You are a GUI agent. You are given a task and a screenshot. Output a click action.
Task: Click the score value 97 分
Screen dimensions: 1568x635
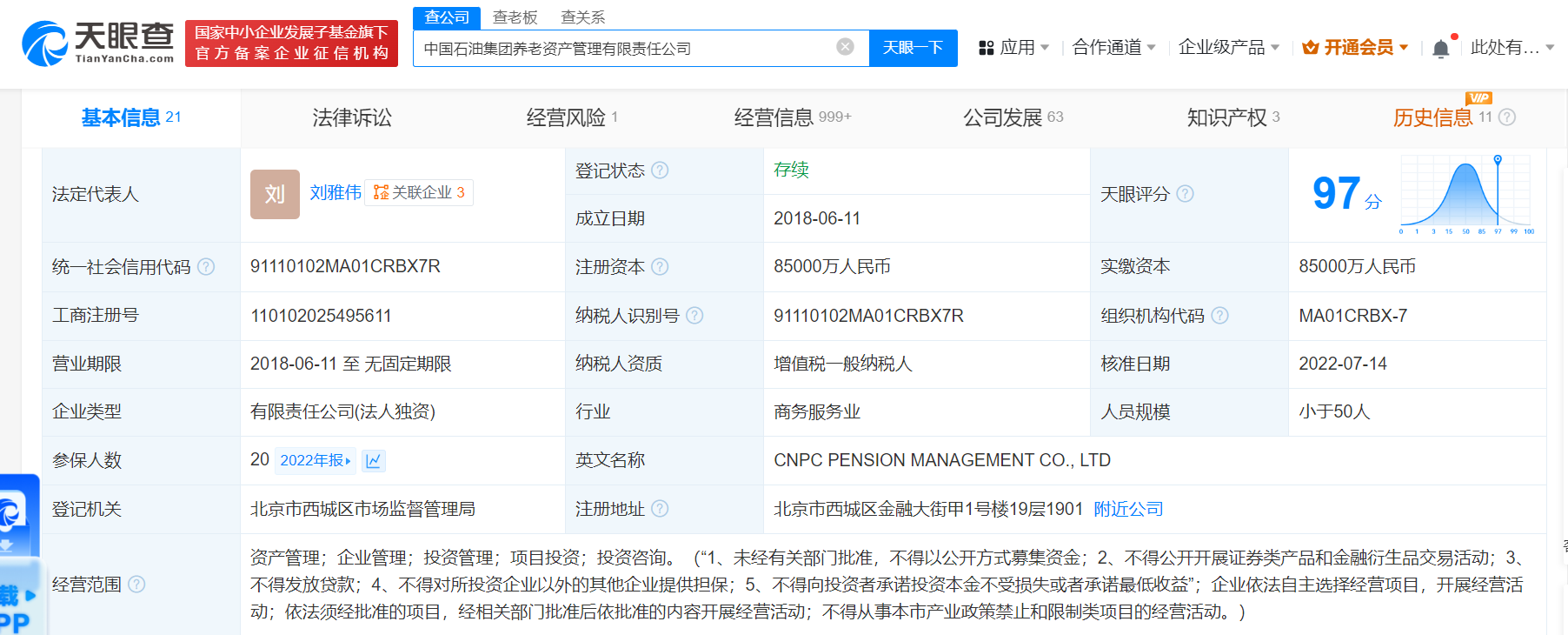pos(1346,194)
